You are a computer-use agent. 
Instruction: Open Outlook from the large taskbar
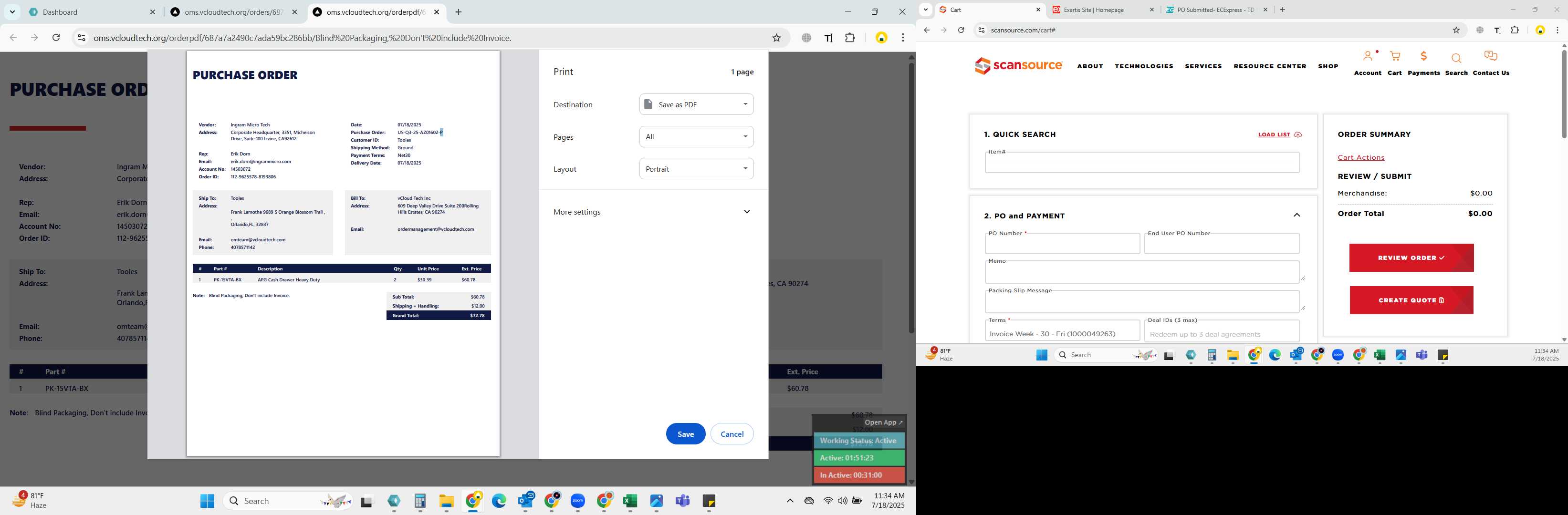pyautogui.click(x=525, y=501)
